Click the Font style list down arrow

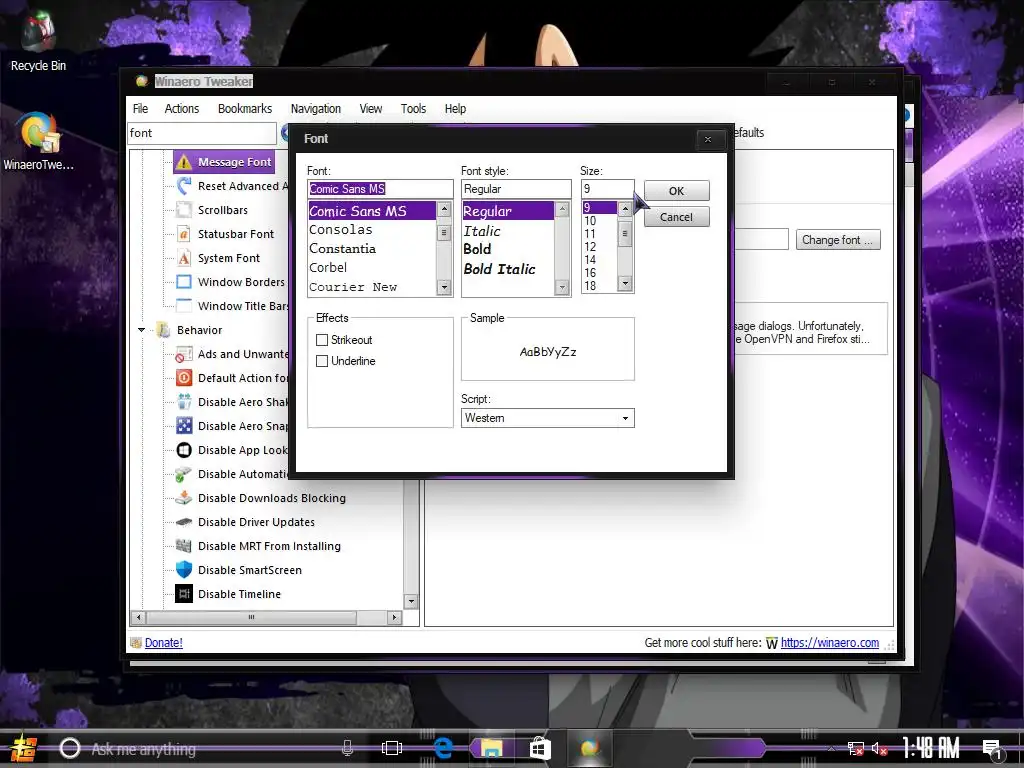[x=562, y=287]
